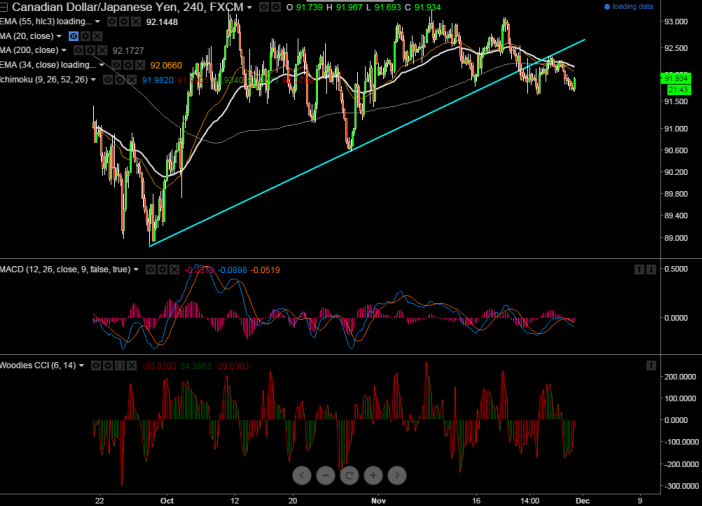Expand the MA (200, close) dropdown arrow
The height and width of the screenshot is (506, 702).
tap(64, 50)
